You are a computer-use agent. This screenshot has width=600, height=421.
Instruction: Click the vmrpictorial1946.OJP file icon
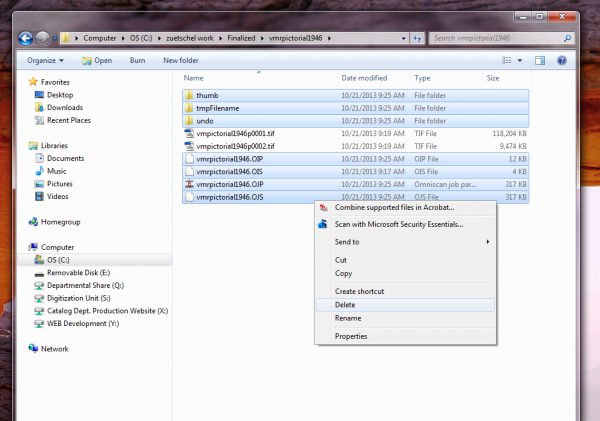coord(189,184)
